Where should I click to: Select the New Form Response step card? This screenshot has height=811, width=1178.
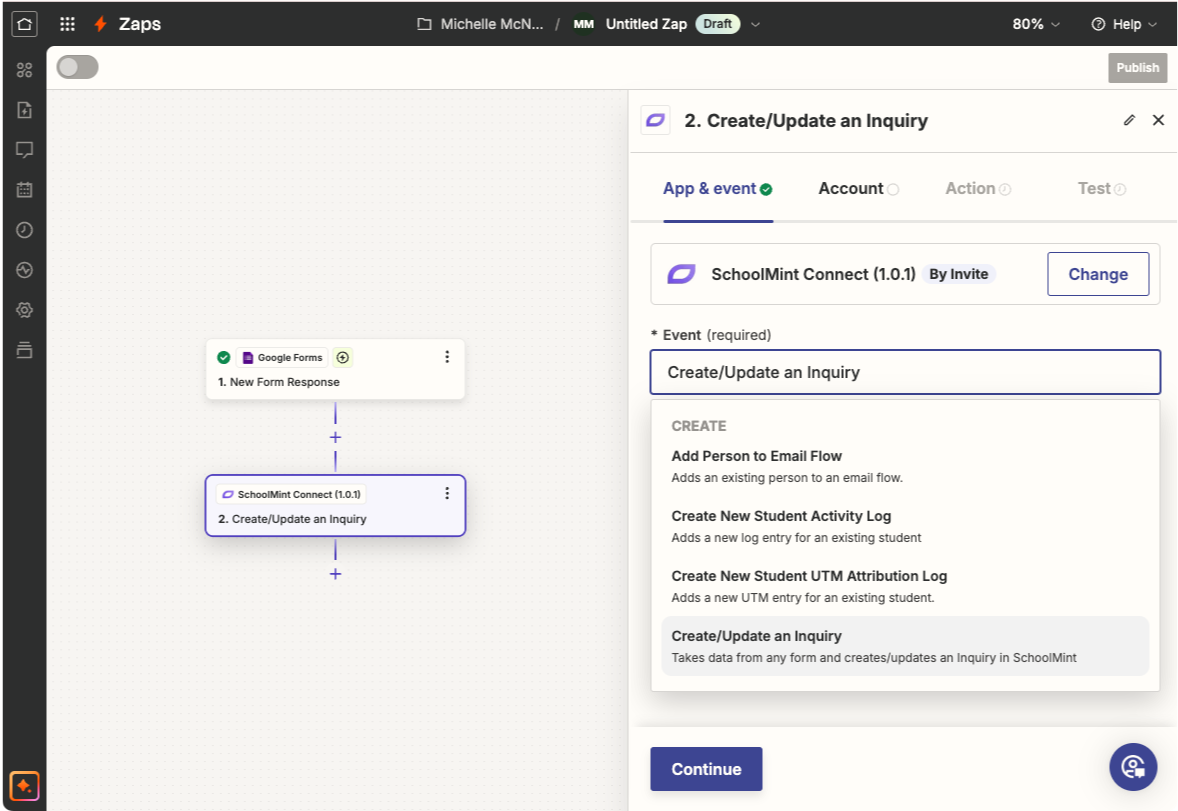tap(335, 369)
